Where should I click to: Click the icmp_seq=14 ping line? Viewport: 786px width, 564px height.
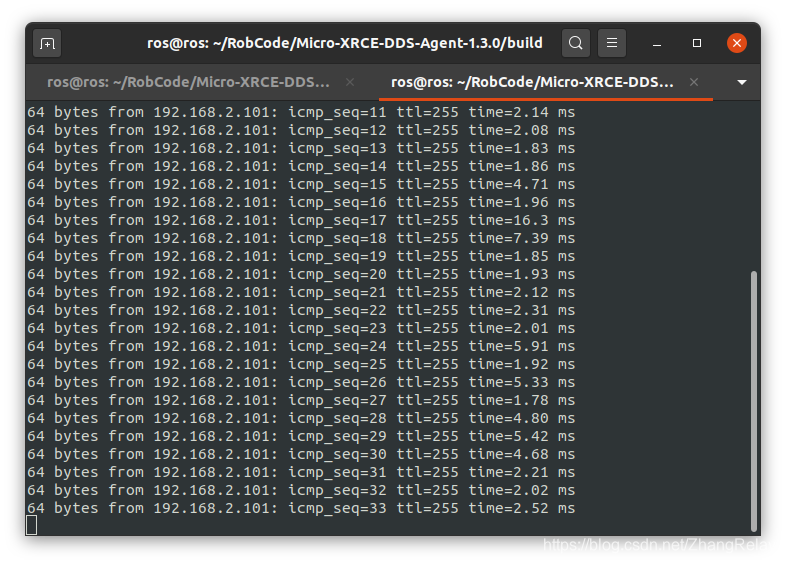[x=301, y=166]
